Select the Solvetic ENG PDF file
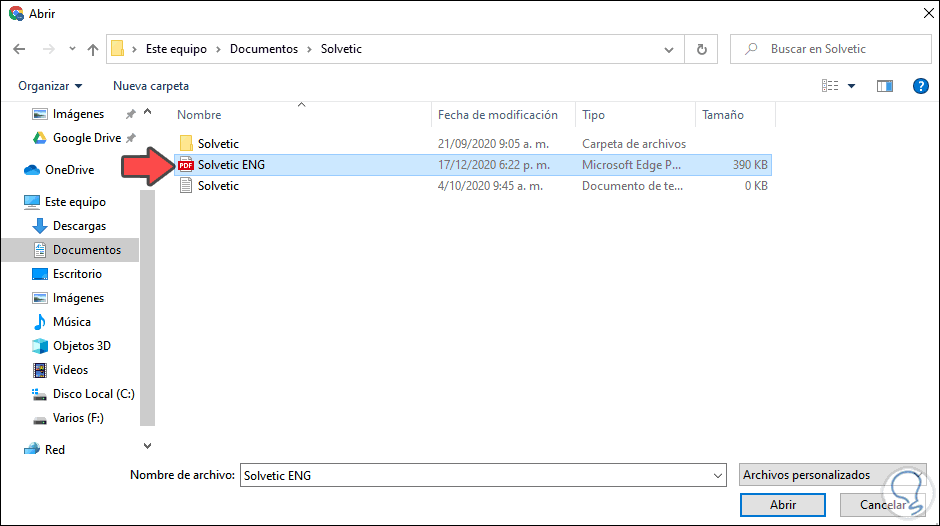The height and width of the screenshot is (526, 940). point(231,165)
